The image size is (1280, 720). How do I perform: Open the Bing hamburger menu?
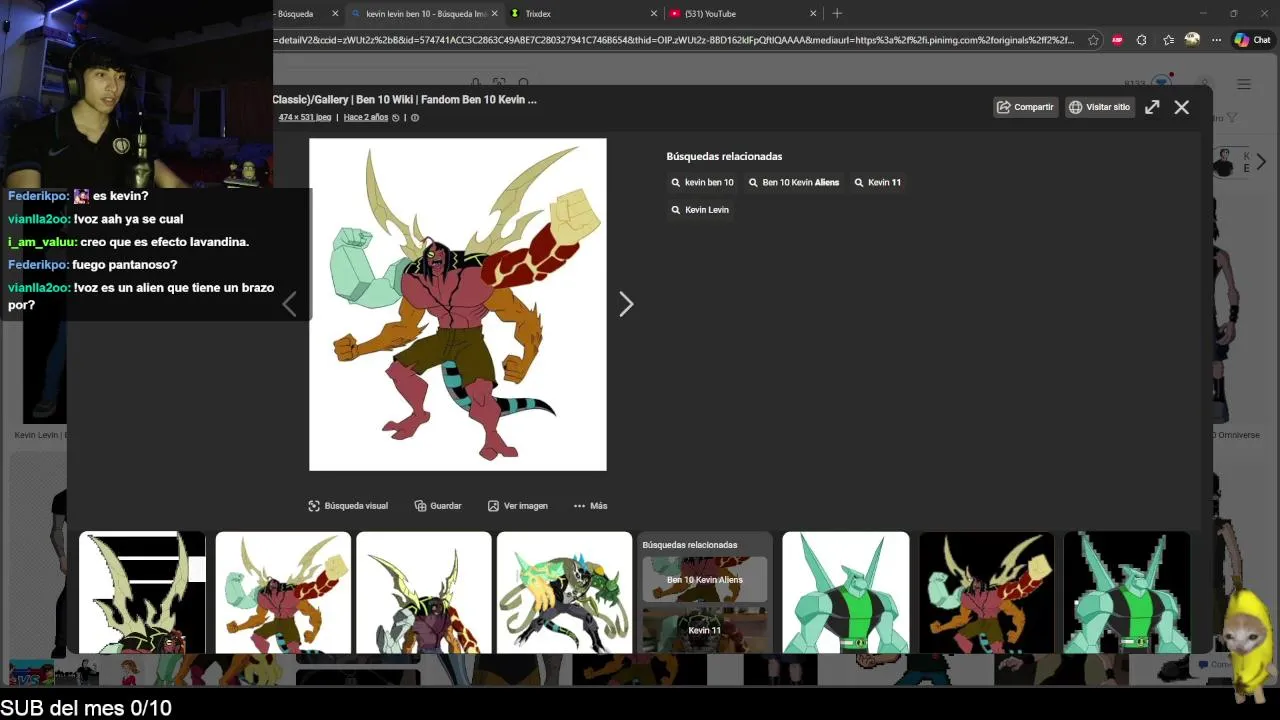coord(1244,84)
